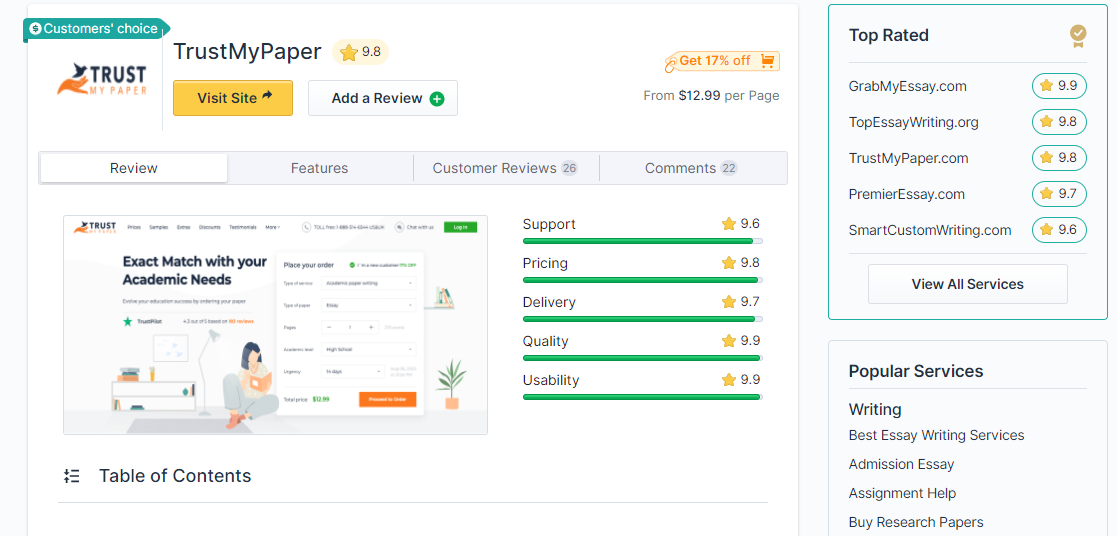This screenshot has height=536, width=1117.
Task: Click GrabMyEssay 9.9 rating badge
Action: point(1059,86)
